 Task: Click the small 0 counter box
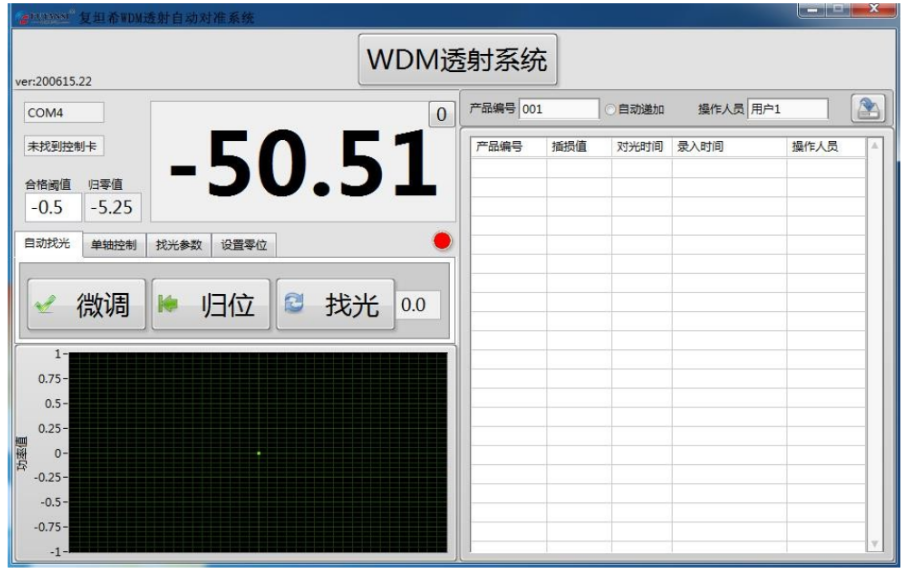coord(441,114)
